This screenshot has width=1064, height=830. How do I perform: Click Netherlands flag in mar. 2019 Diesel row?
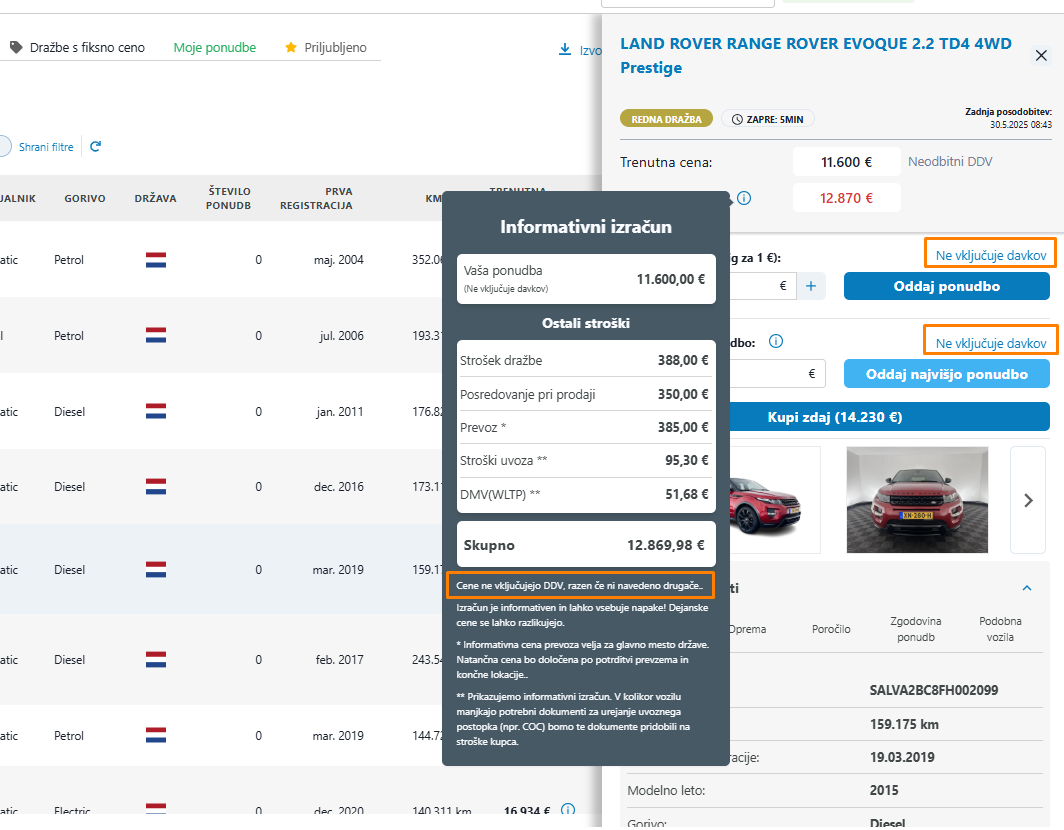tap(156, 569)
